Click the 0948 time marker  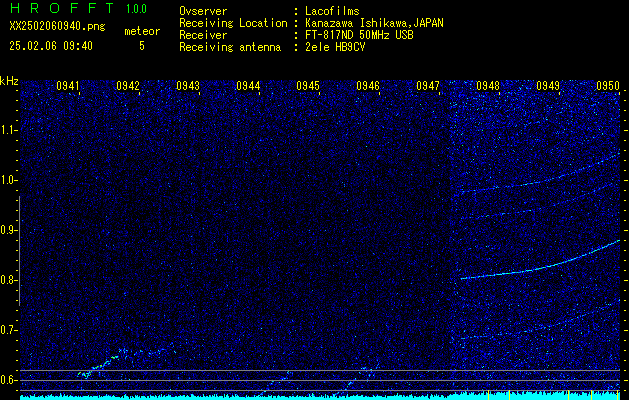[488, 86]
